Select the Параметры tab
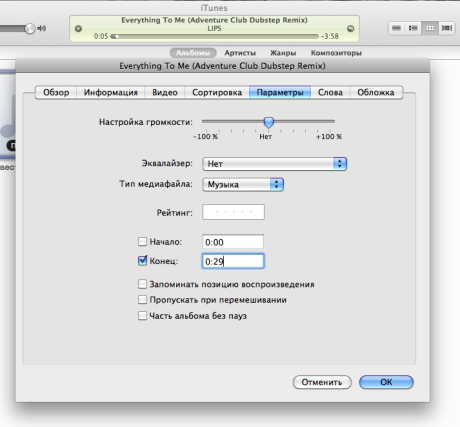Image resolution: width=460 pixels, height=427 pixels. [x=280, y=92]
